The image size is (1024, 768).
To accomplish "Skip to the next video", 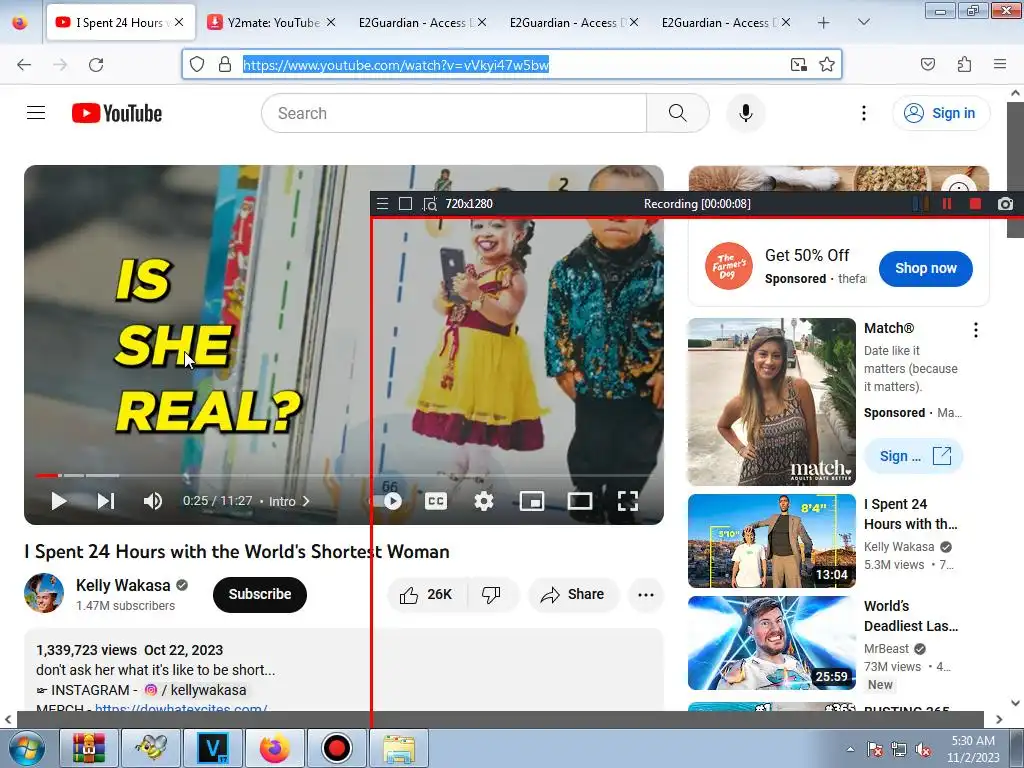I will click(106, 501).
